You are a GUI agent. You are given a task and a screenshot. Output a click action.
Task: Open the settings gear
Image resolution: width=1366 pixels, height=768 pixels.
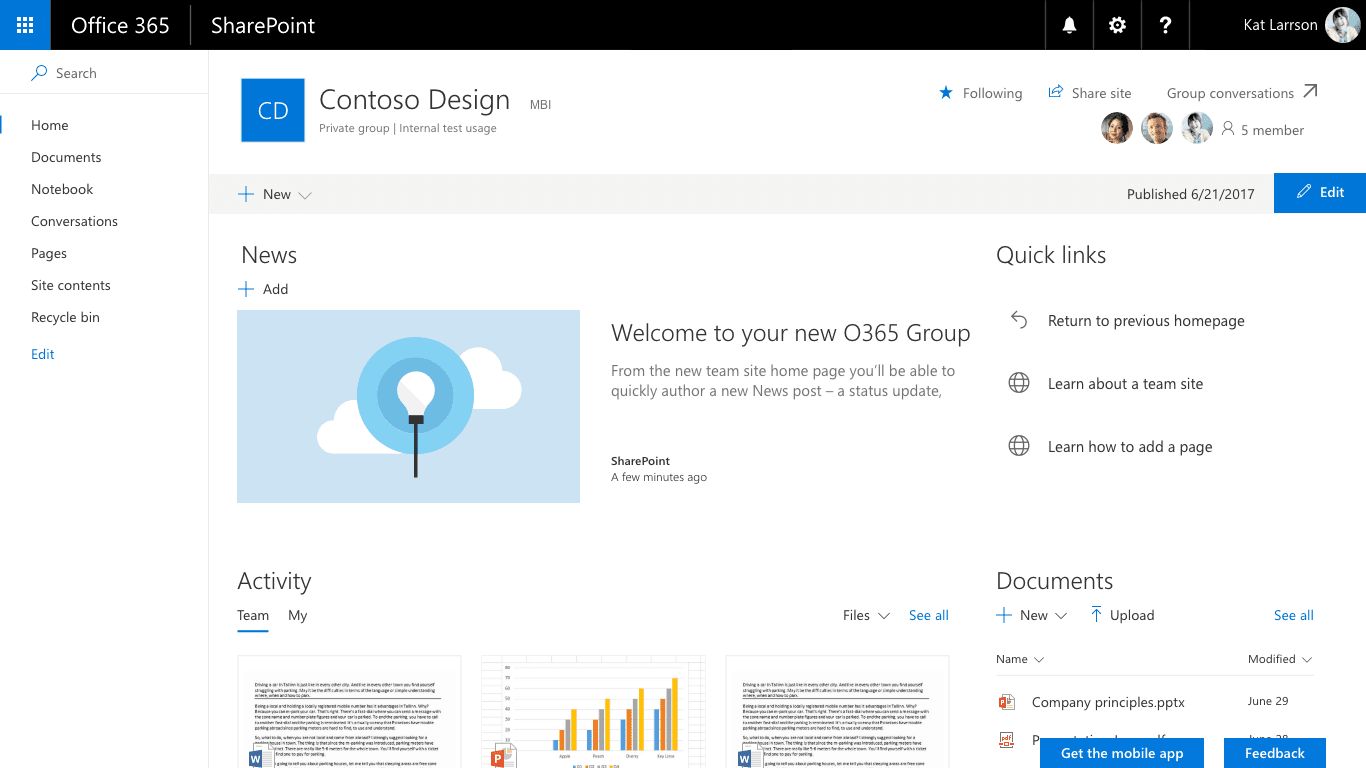click(1118, 25)
